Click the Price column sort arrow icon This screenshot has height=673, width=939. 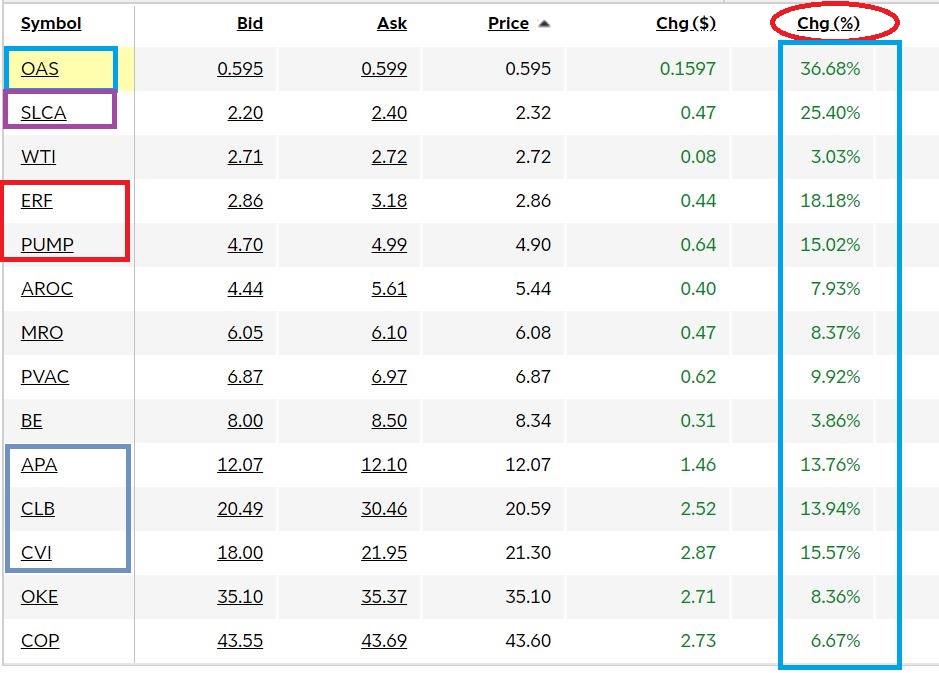pos(544,24)
